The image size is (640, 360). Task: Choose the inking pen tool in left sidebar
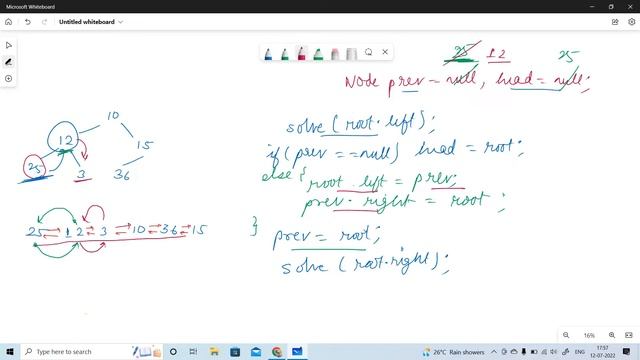coord(9,62)
